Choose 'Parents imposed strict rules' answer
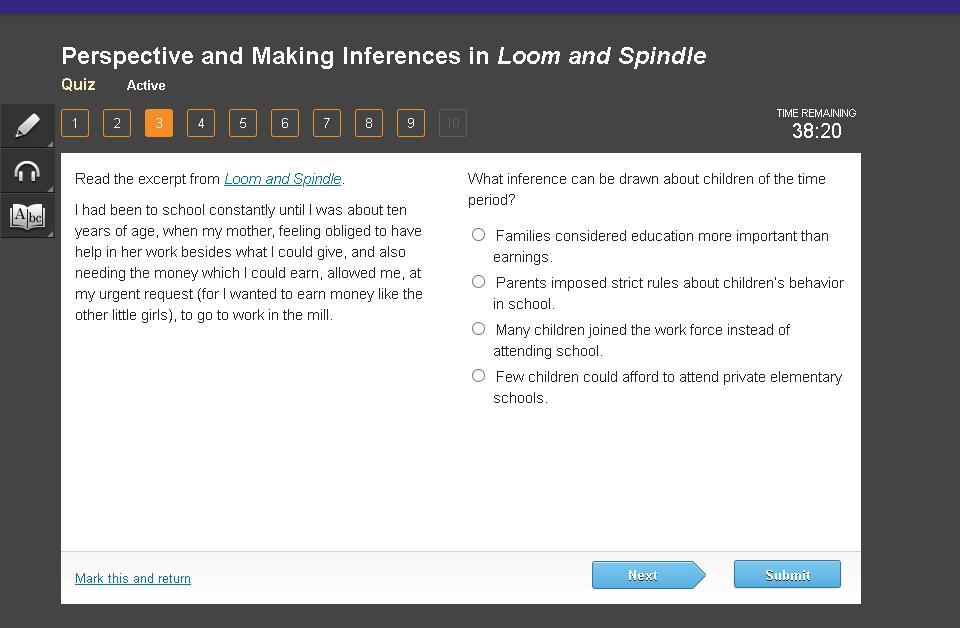 479,282
